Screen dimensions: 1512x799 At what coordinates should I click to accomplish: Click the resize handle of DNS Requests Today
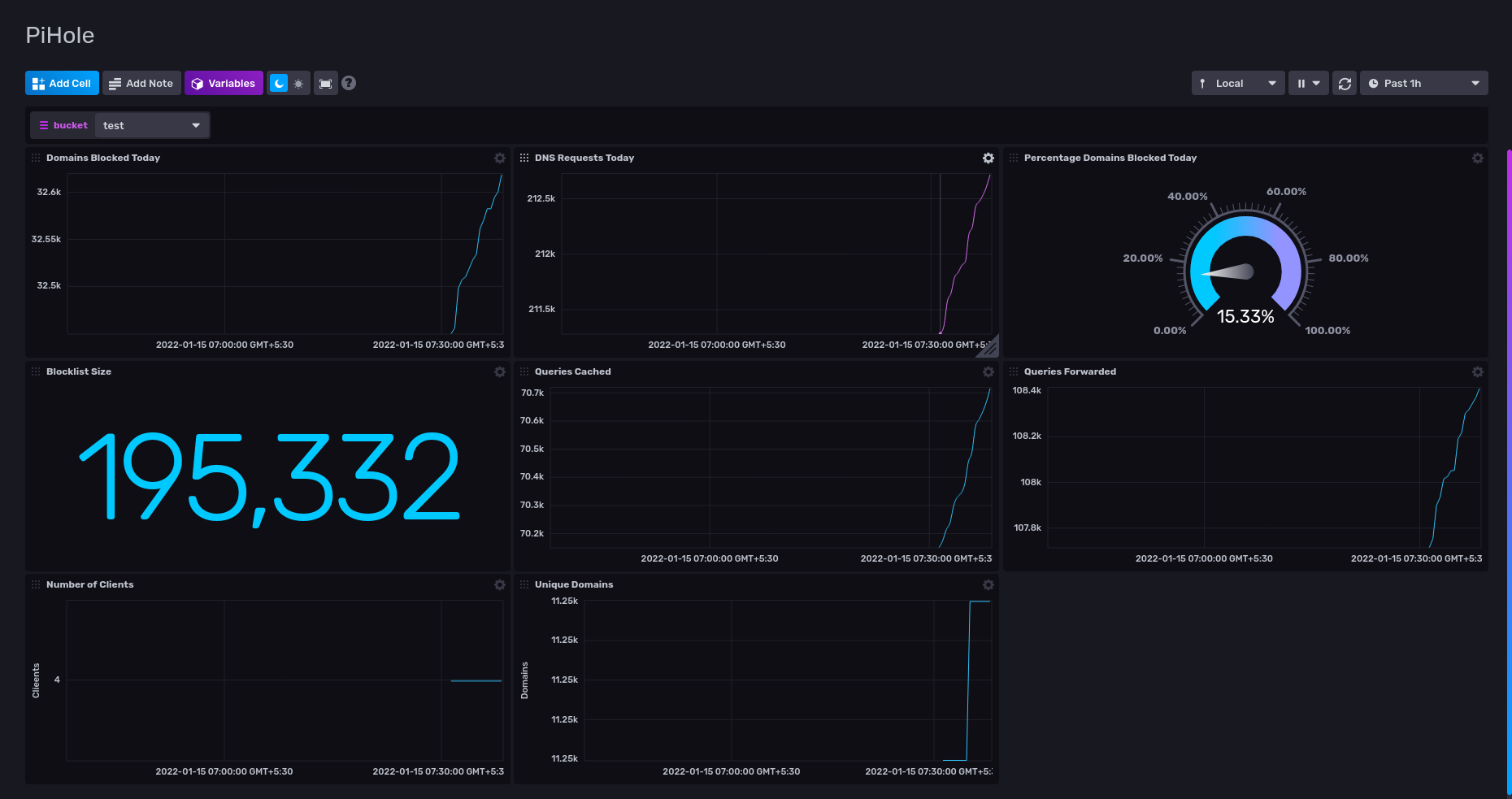pyautogui.click(x=990, y=349)
